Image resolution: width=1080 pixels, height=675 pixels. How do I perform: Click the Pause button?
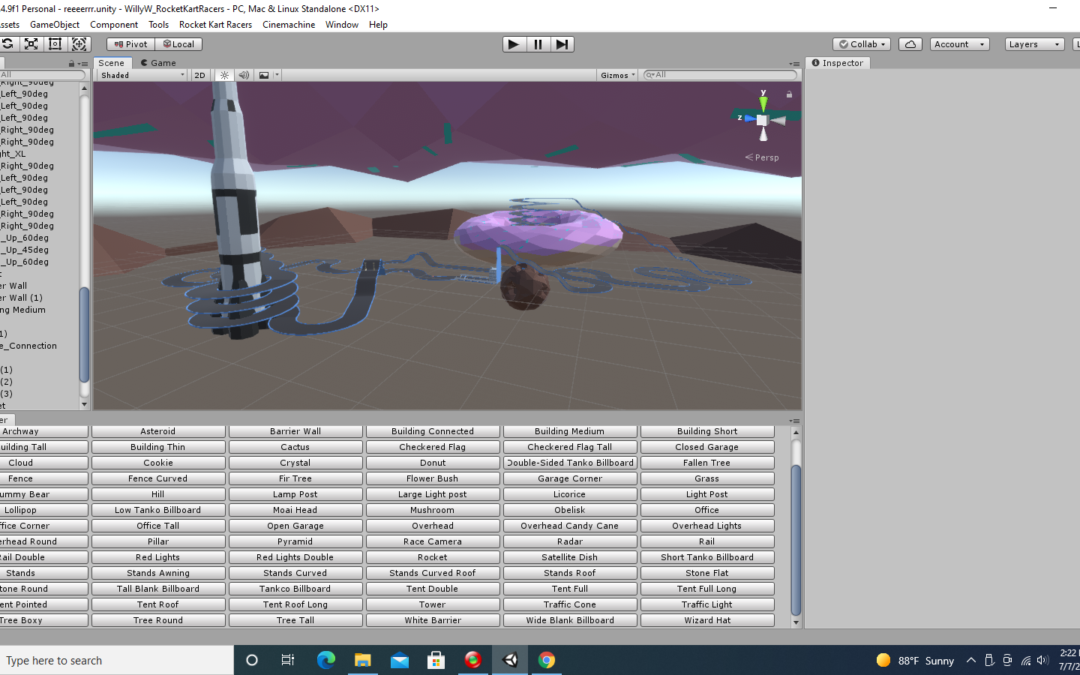pyautogui.click(x=538, y=44)
